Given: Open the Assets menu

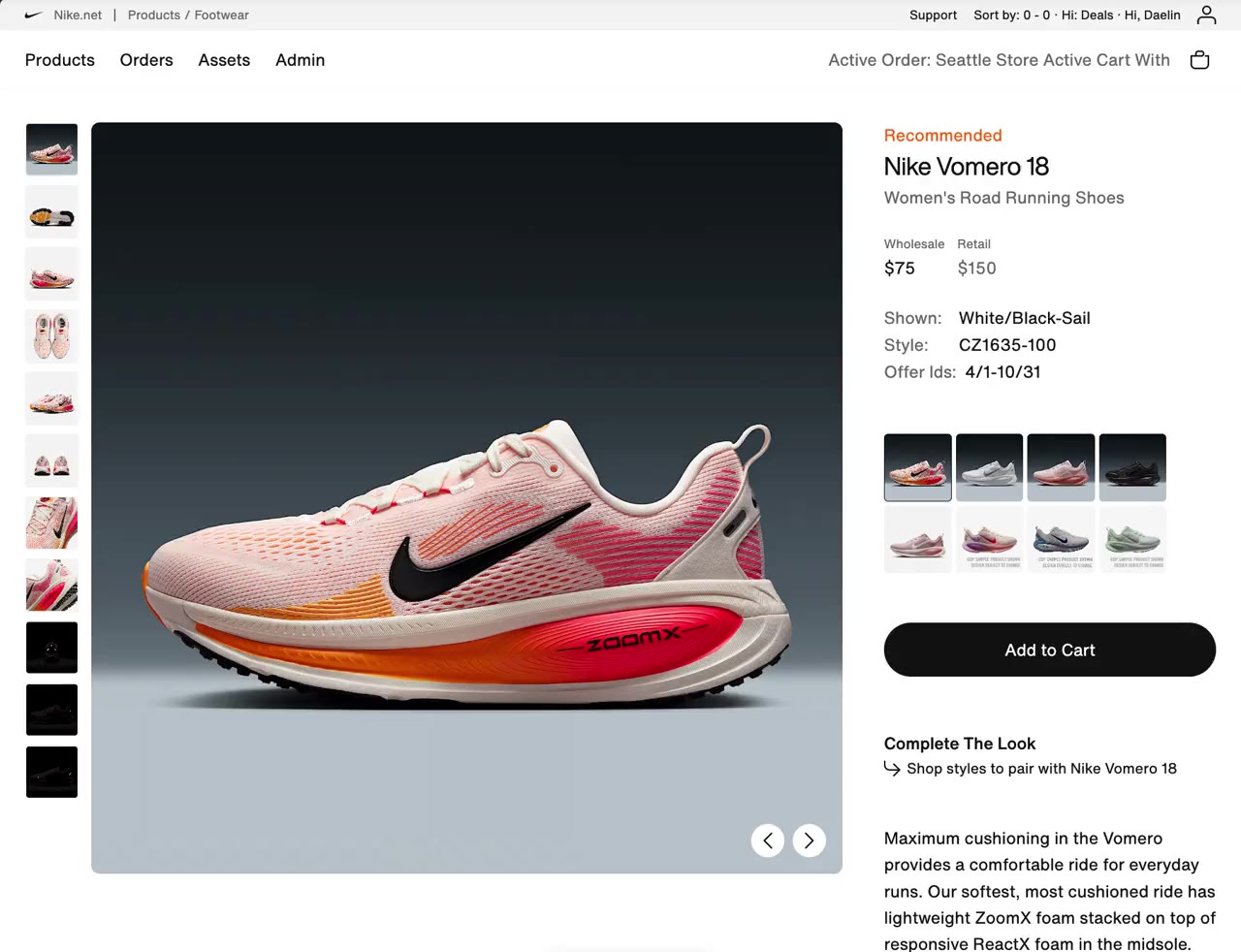Looking at the screenshot, I should 224,60.
